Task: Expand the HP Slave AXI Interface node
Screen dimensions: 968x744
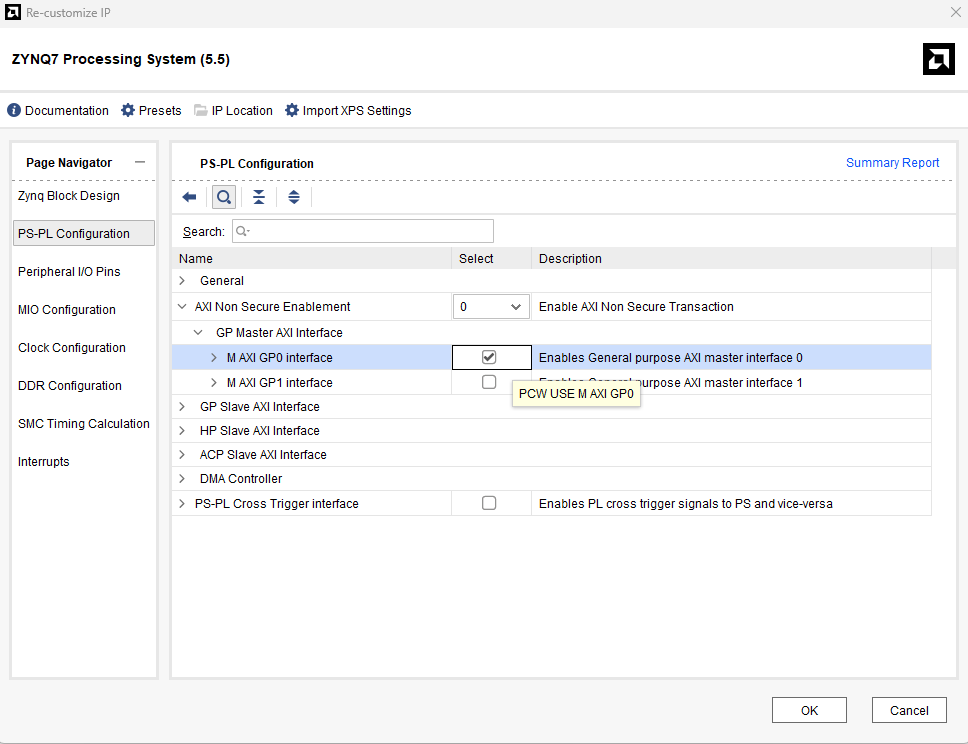Action: click(182, 431)
